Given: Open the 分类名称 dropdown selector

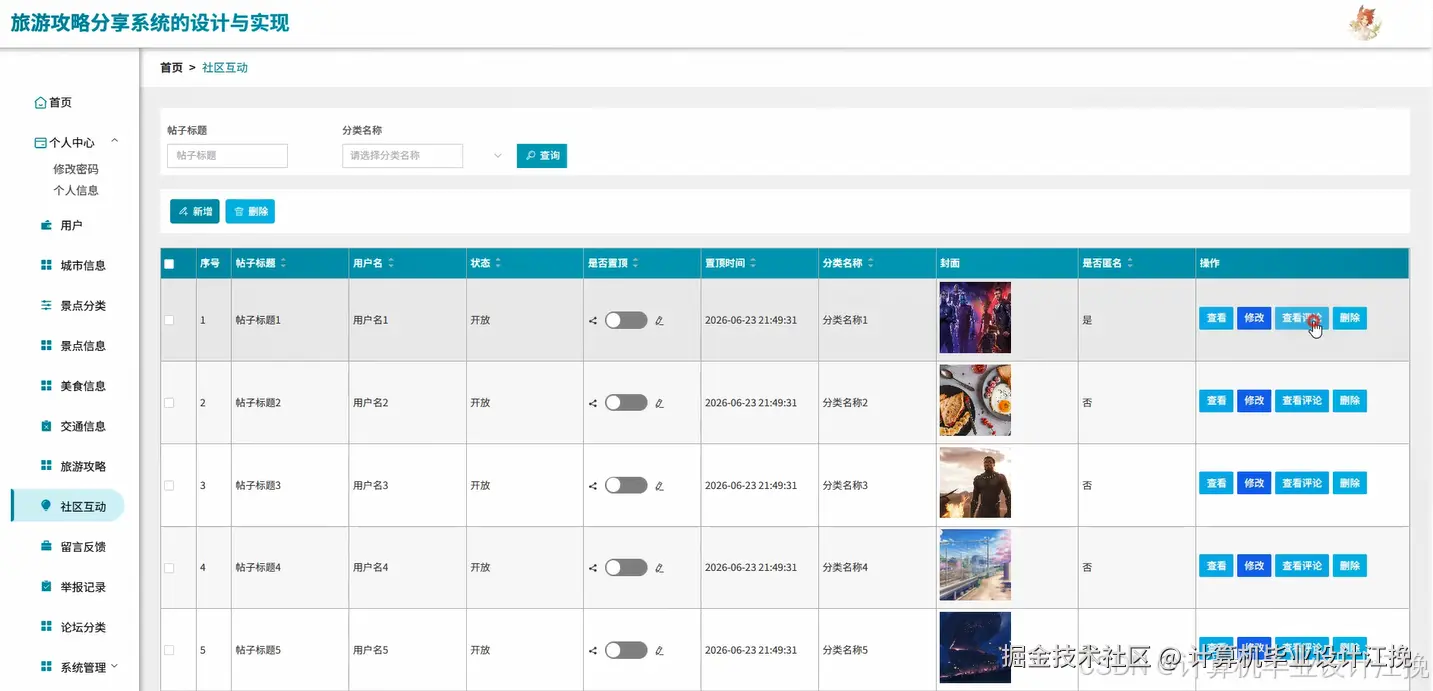Looking at the screenshot, I should coord(402,156).
